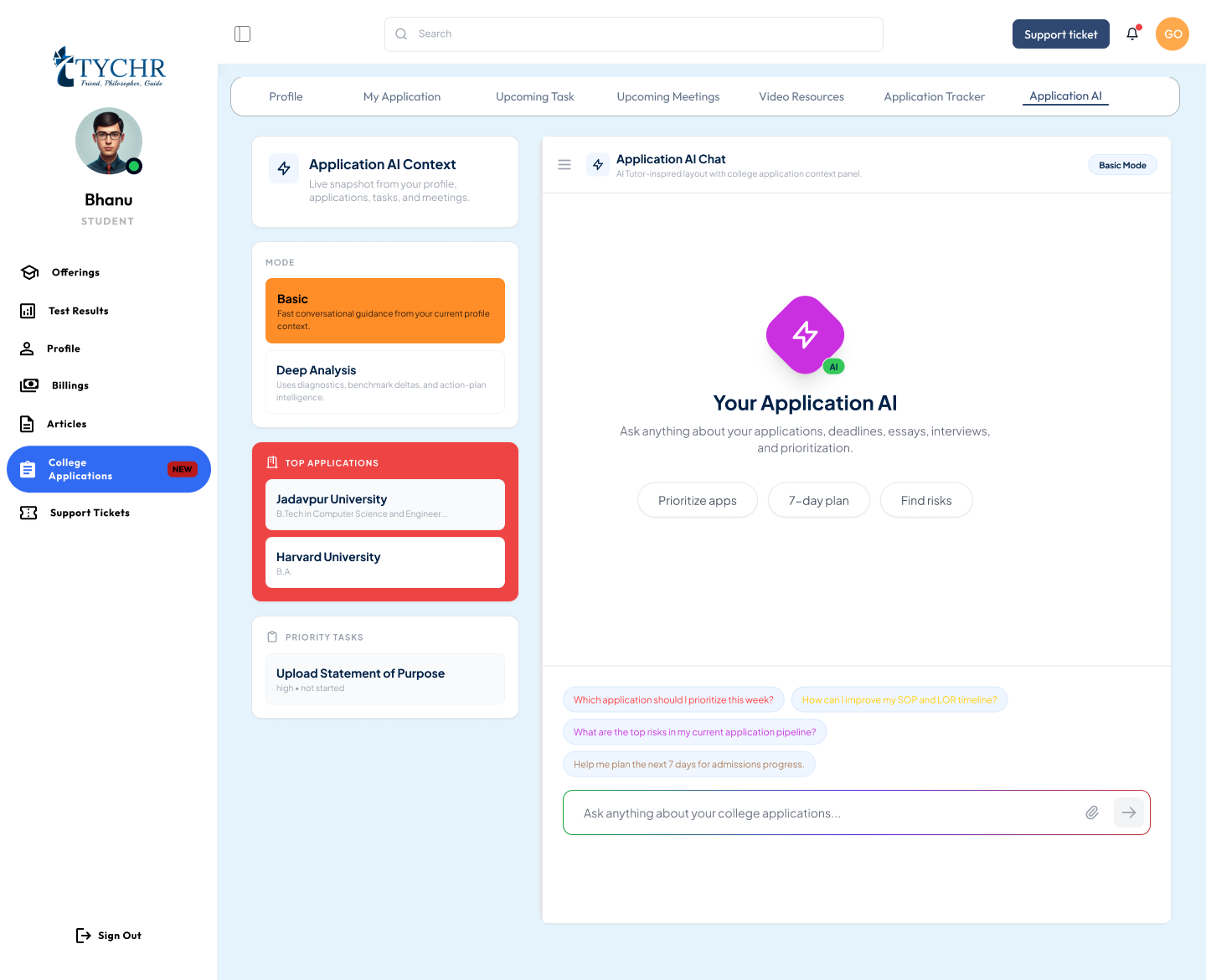Click the search magnifier icon
1206x980 pixels.
tap(401, 34)
